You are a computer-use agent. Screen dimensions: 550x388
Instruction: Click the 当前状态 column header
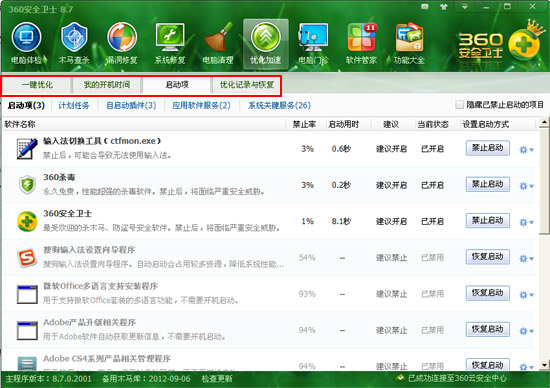[433, 125]
